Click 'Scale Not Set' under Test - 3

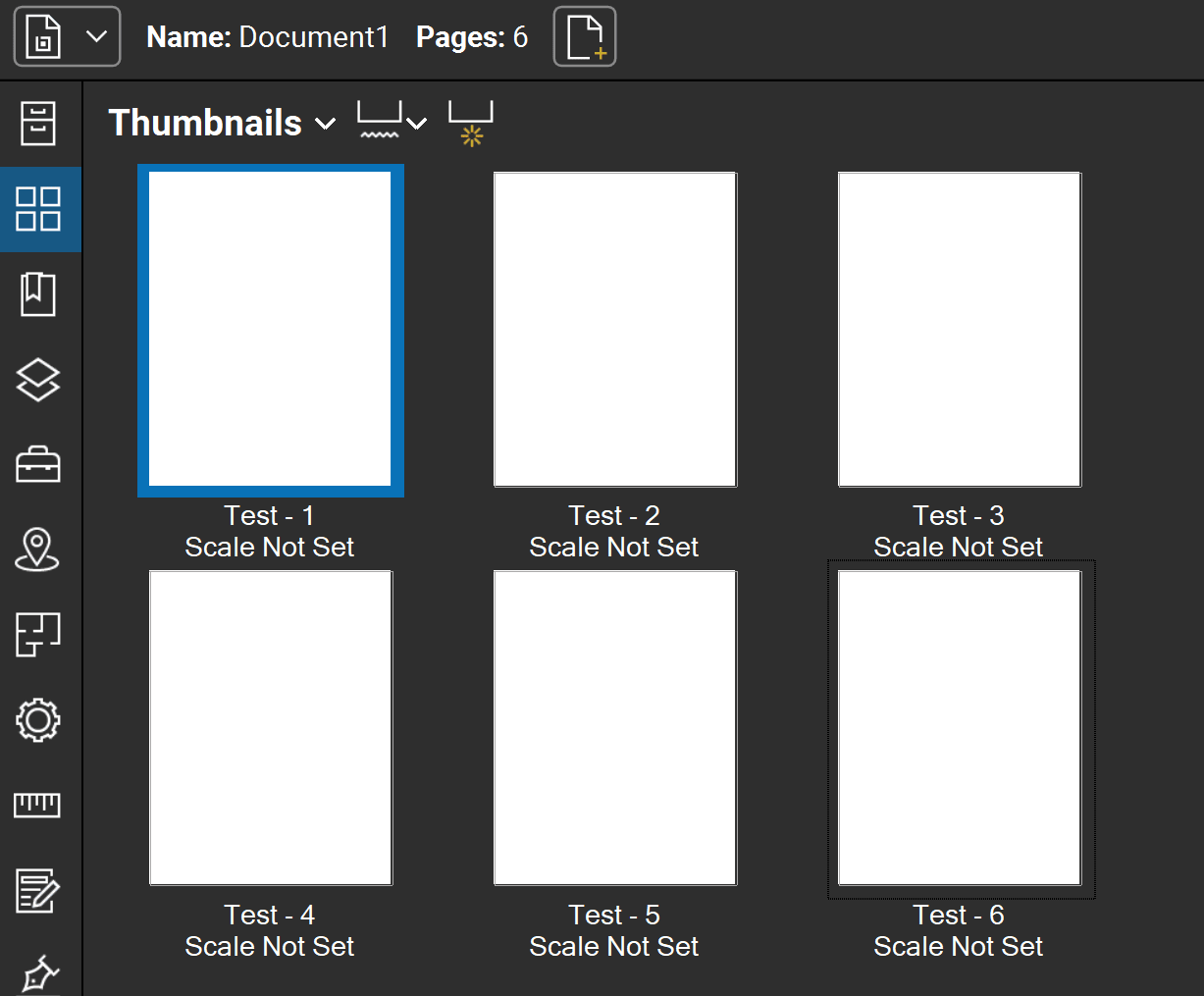point(959,547)
